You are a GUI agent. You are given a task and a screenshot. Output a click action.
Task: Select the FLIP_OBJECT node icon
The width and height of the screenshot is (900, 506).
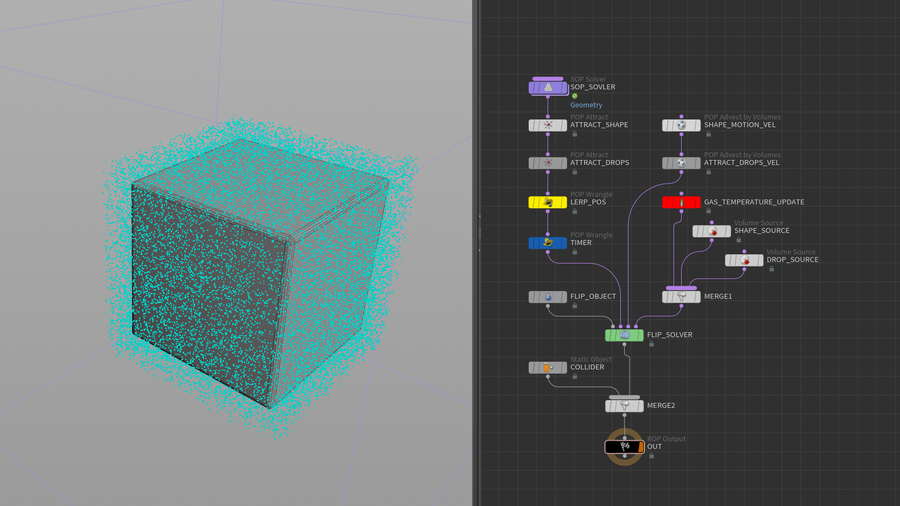[x=548, y=297]
